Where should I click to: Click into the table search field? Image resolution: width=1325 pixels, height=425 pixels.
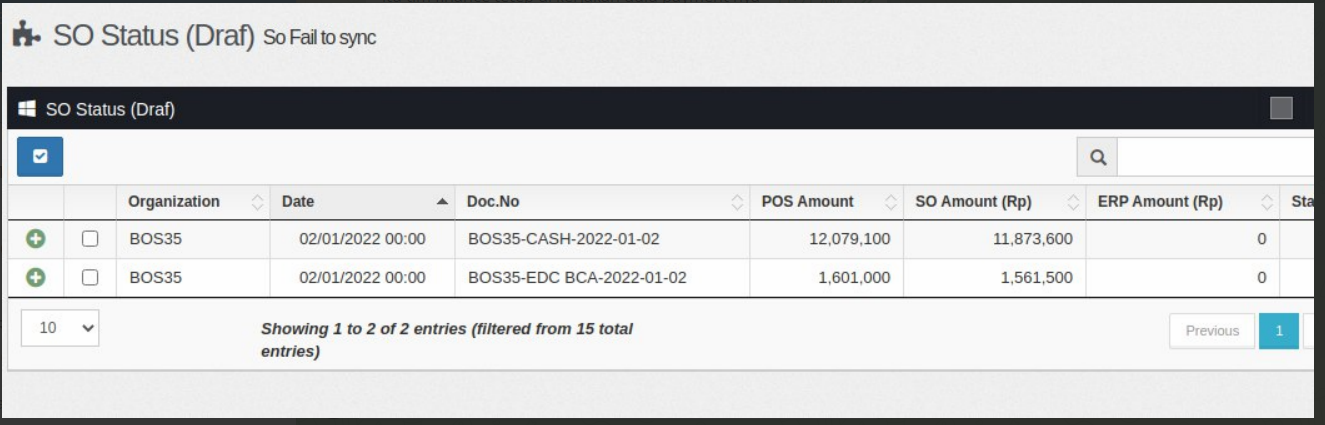click(1215, 157)
